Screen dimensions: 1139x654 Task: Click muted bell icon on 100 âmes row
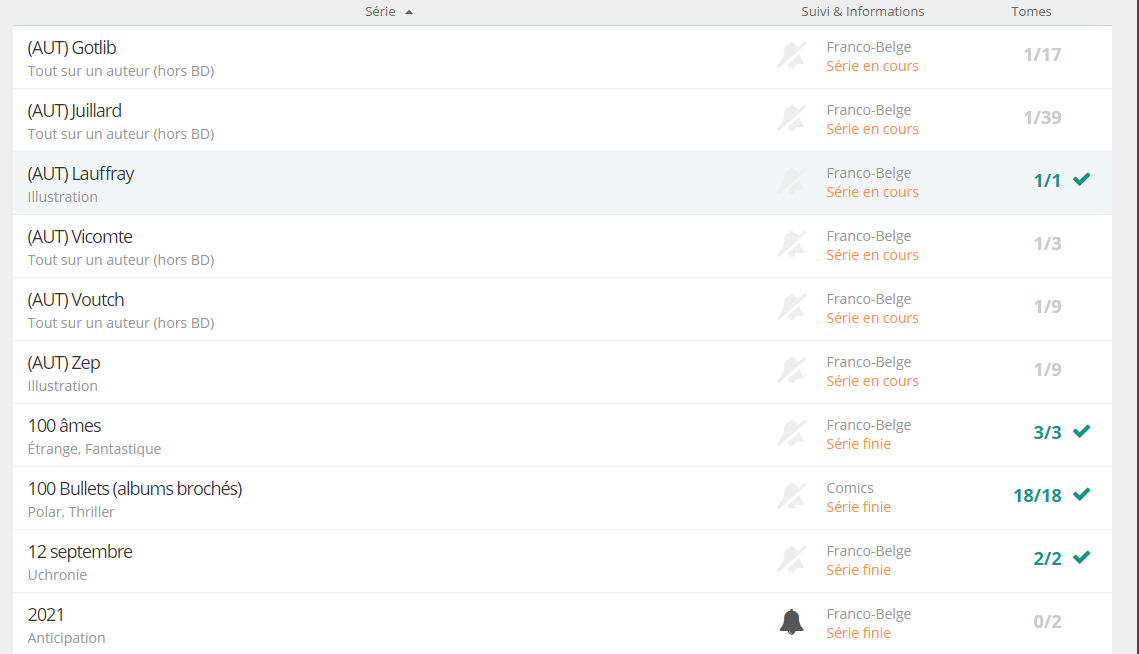tap(791, 434)
